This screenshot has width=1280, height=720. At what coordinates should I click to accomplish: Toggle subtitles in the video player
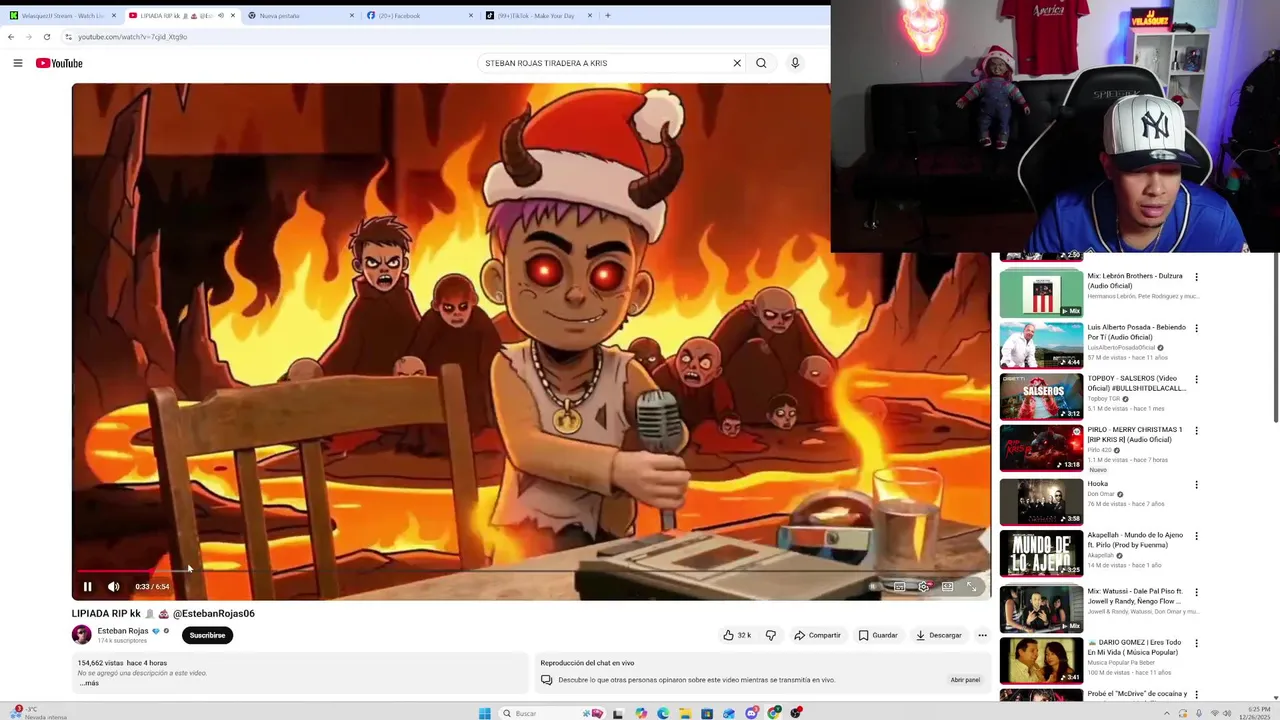coord(899,587)
